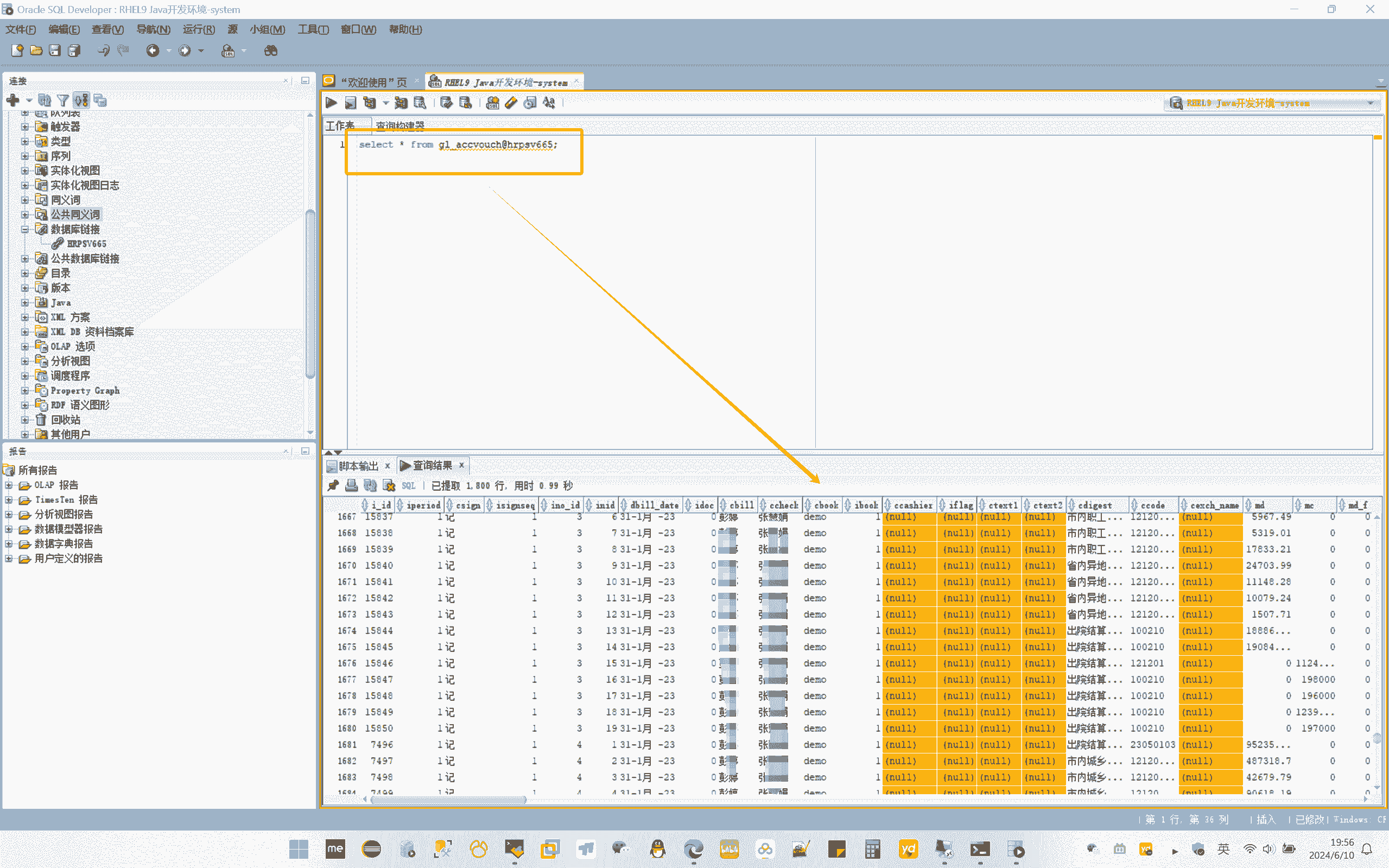Collapse the 数据库链接 tree node

point(24,230)
